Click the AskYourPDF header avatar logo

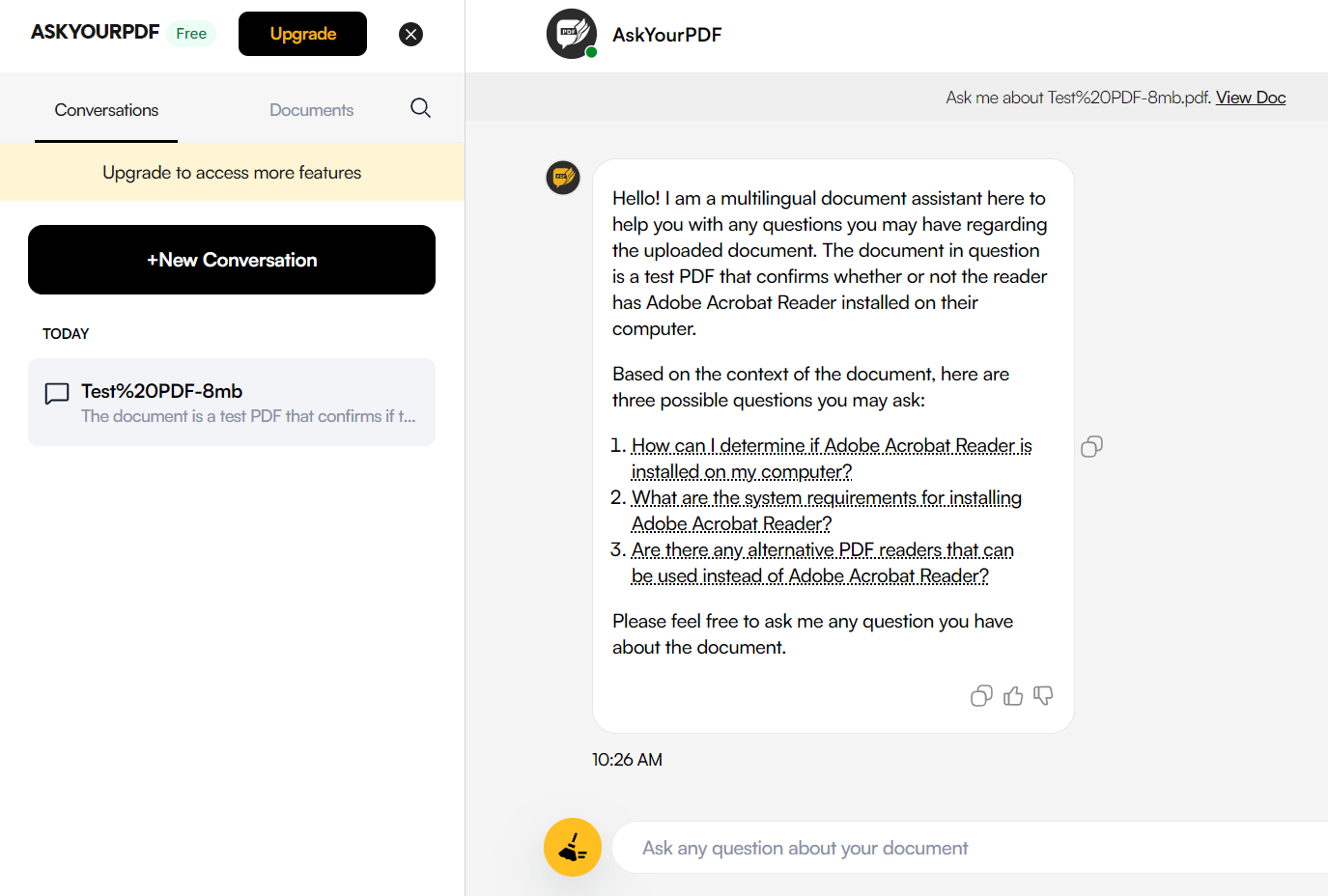[x=571, y=34]
